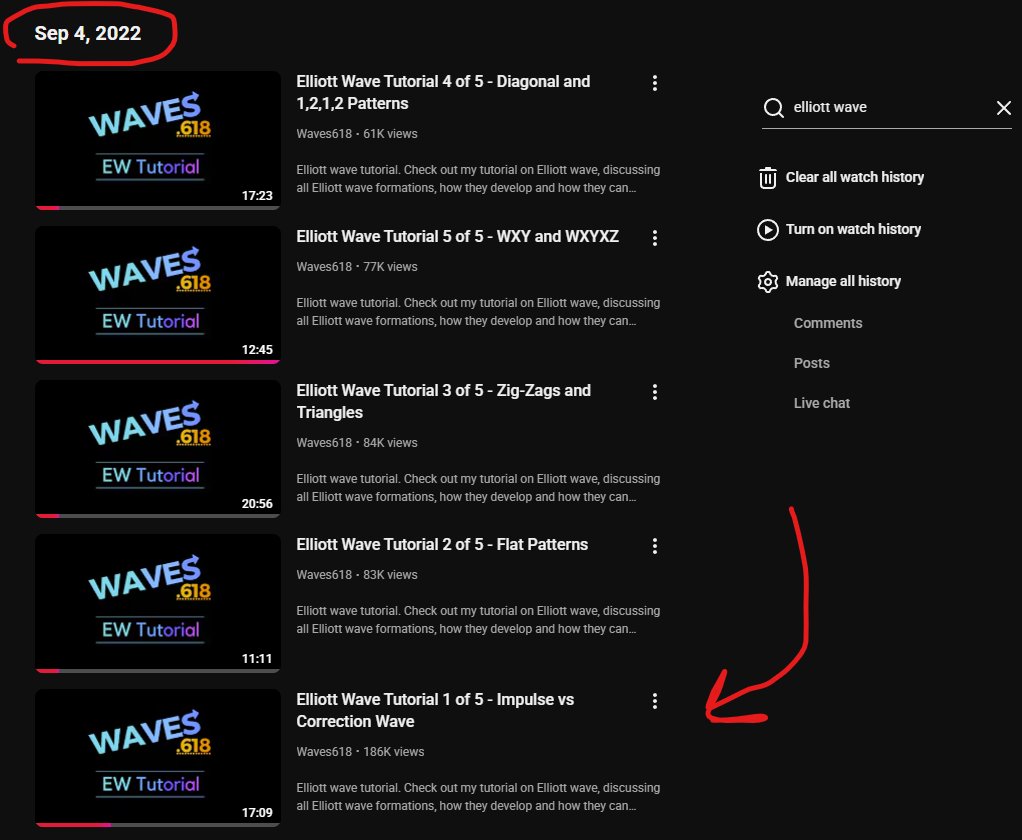Clear the search field using the X icon
This screenshot has width=1022, height=840.
[1004, 107]
